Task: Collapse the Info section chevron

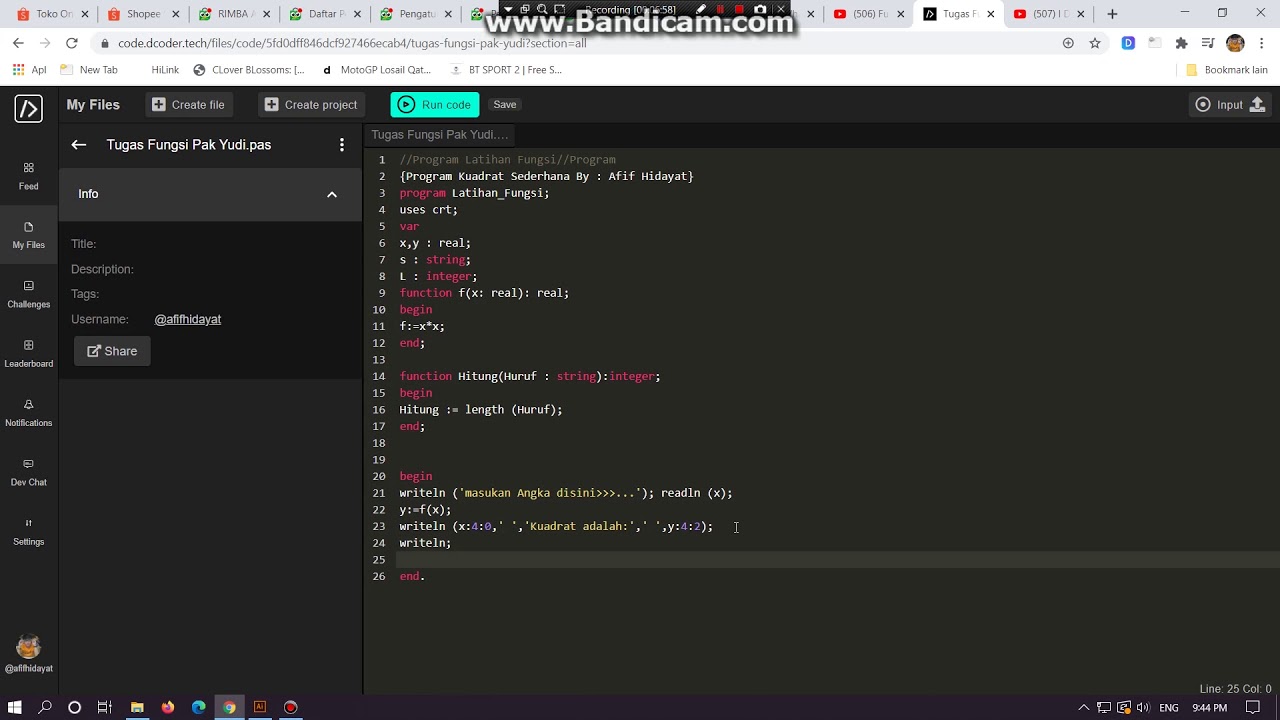Action: click(332, 194)
